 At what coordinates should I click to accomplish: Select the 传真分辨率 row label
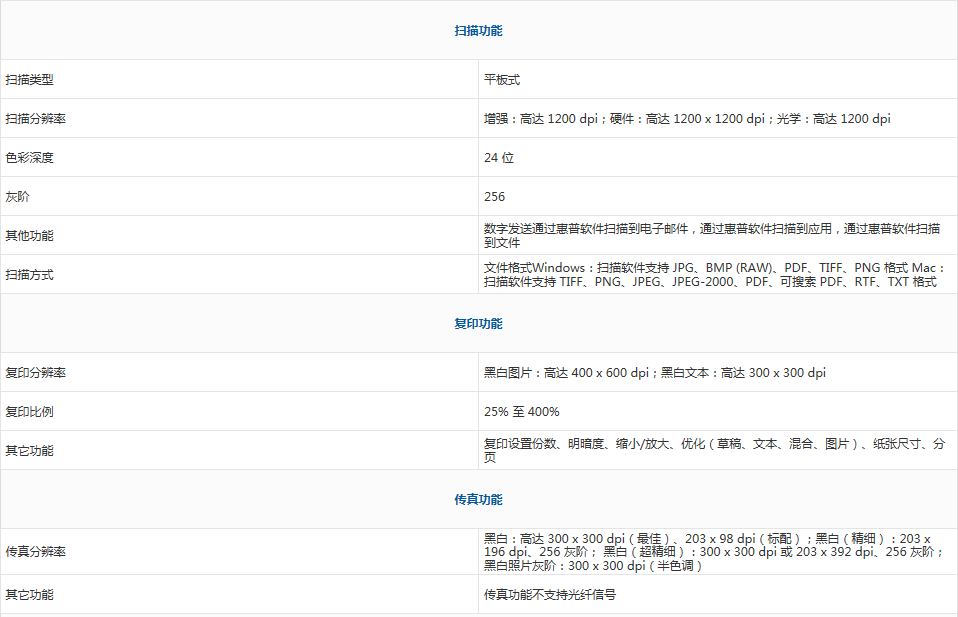coord(35,551)
